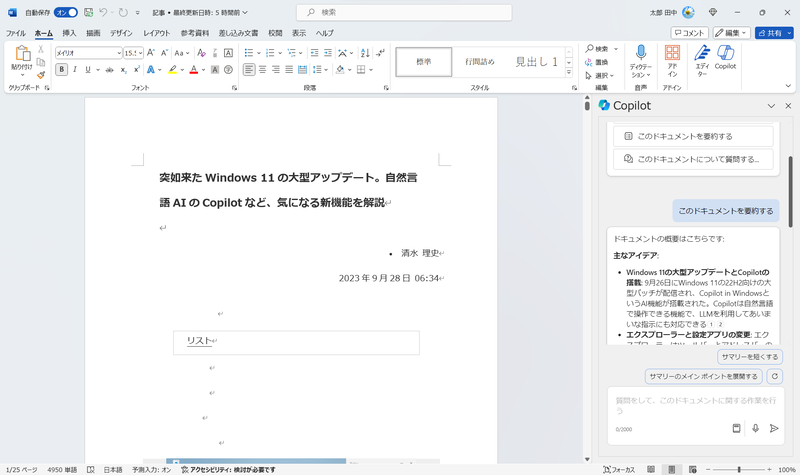800x475 pixels.
Task: Open prompt guide in Copilot input
Action: click(x=736, y=429)
